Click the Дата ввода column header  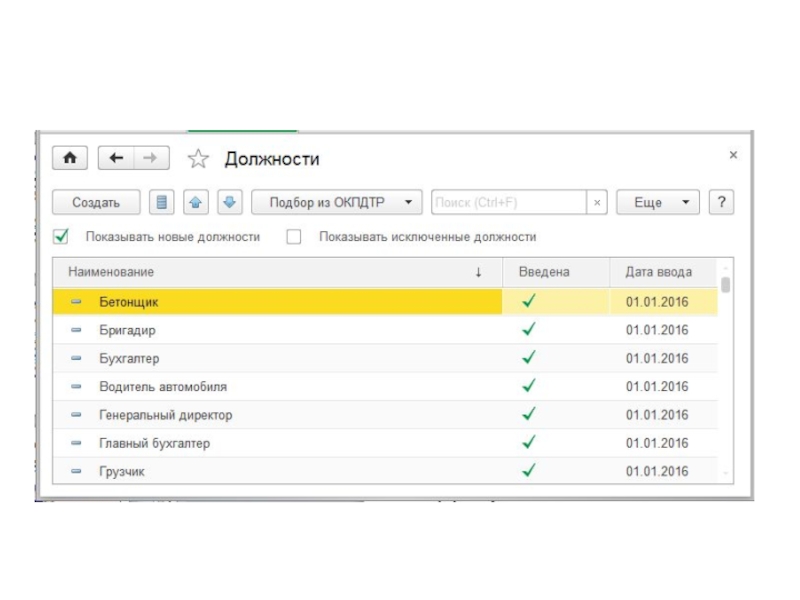pyautogui.click(x=658, y=272)
